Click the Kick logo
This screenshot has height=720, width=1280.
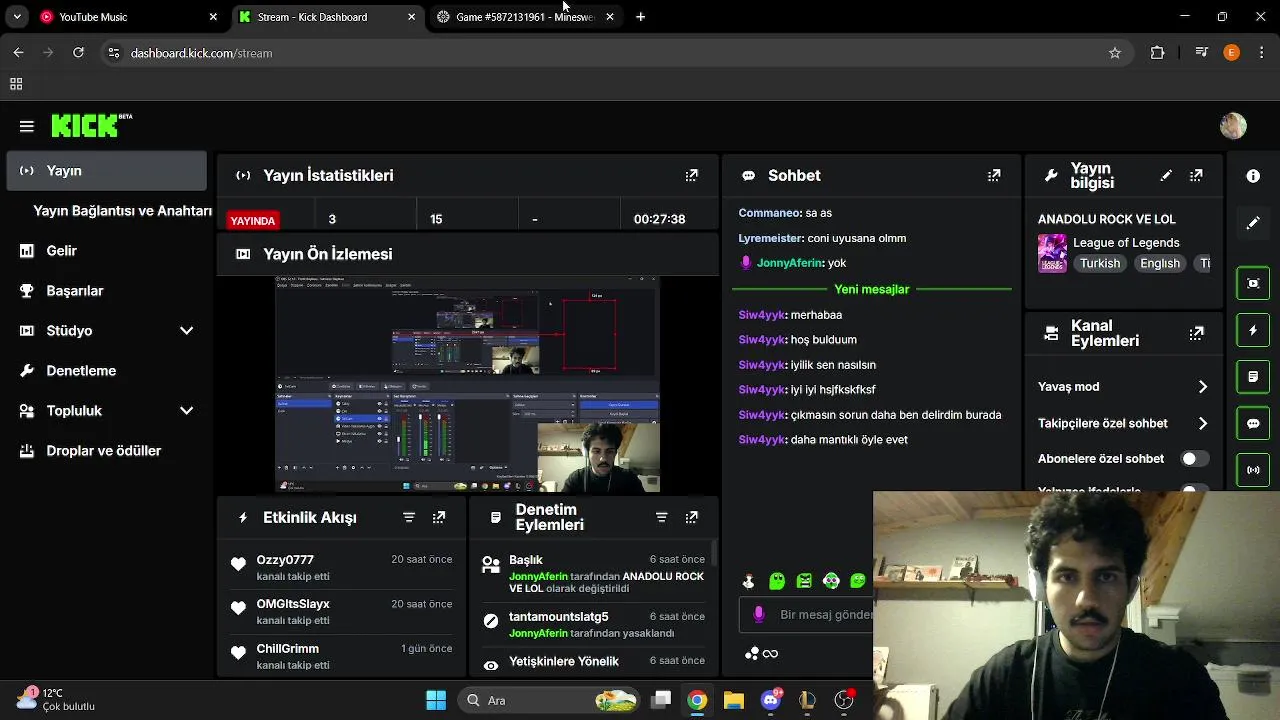[91, 125]
